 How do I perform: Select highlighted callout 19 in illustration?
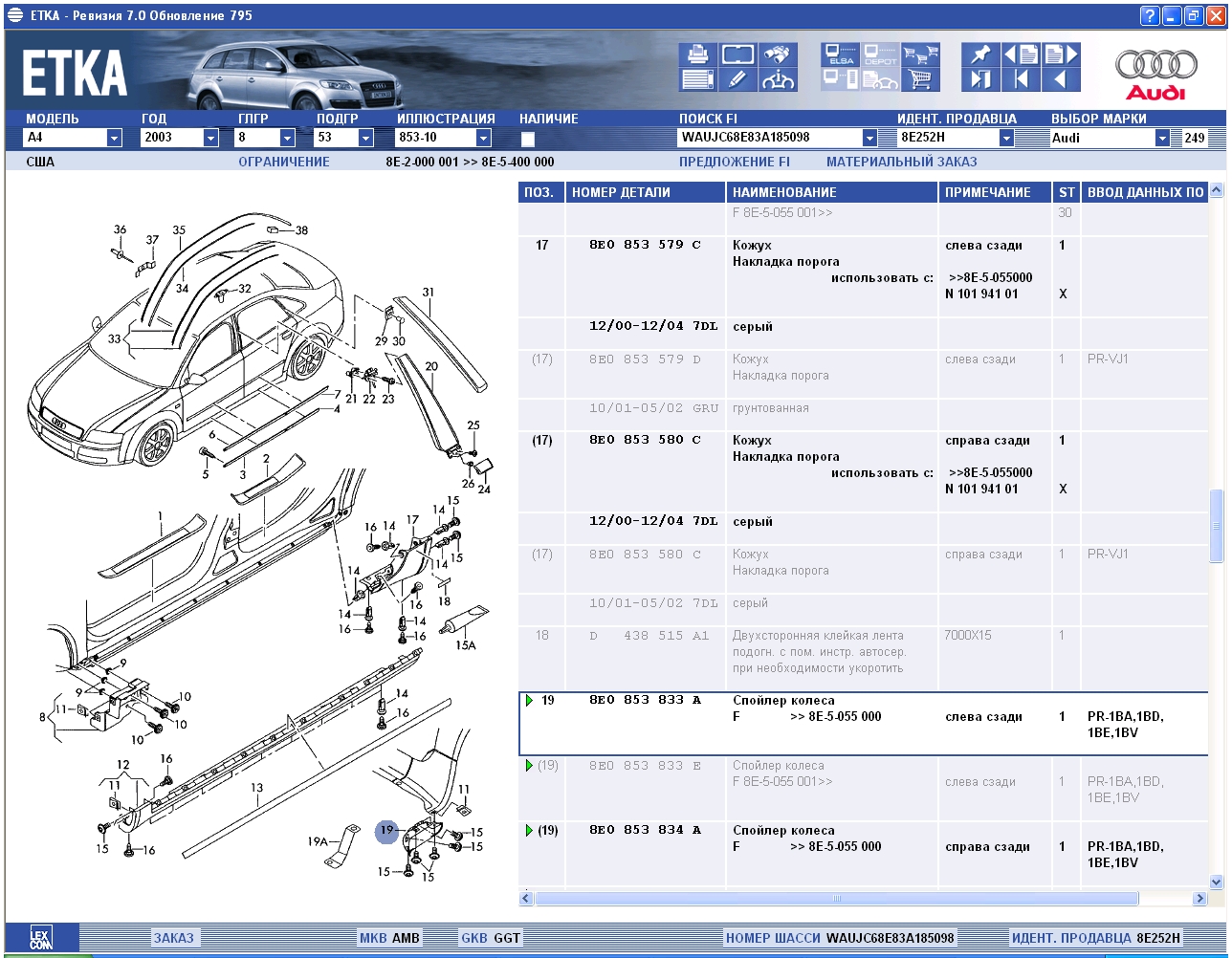[386, 832]
